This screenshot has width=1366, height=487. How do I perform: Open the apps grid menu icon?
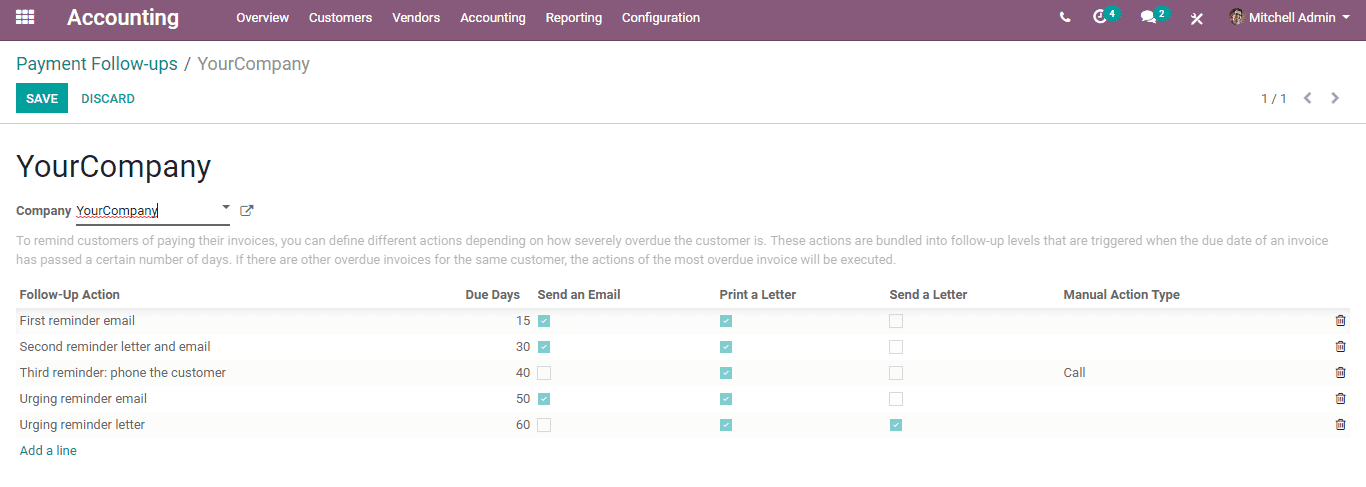25,17
